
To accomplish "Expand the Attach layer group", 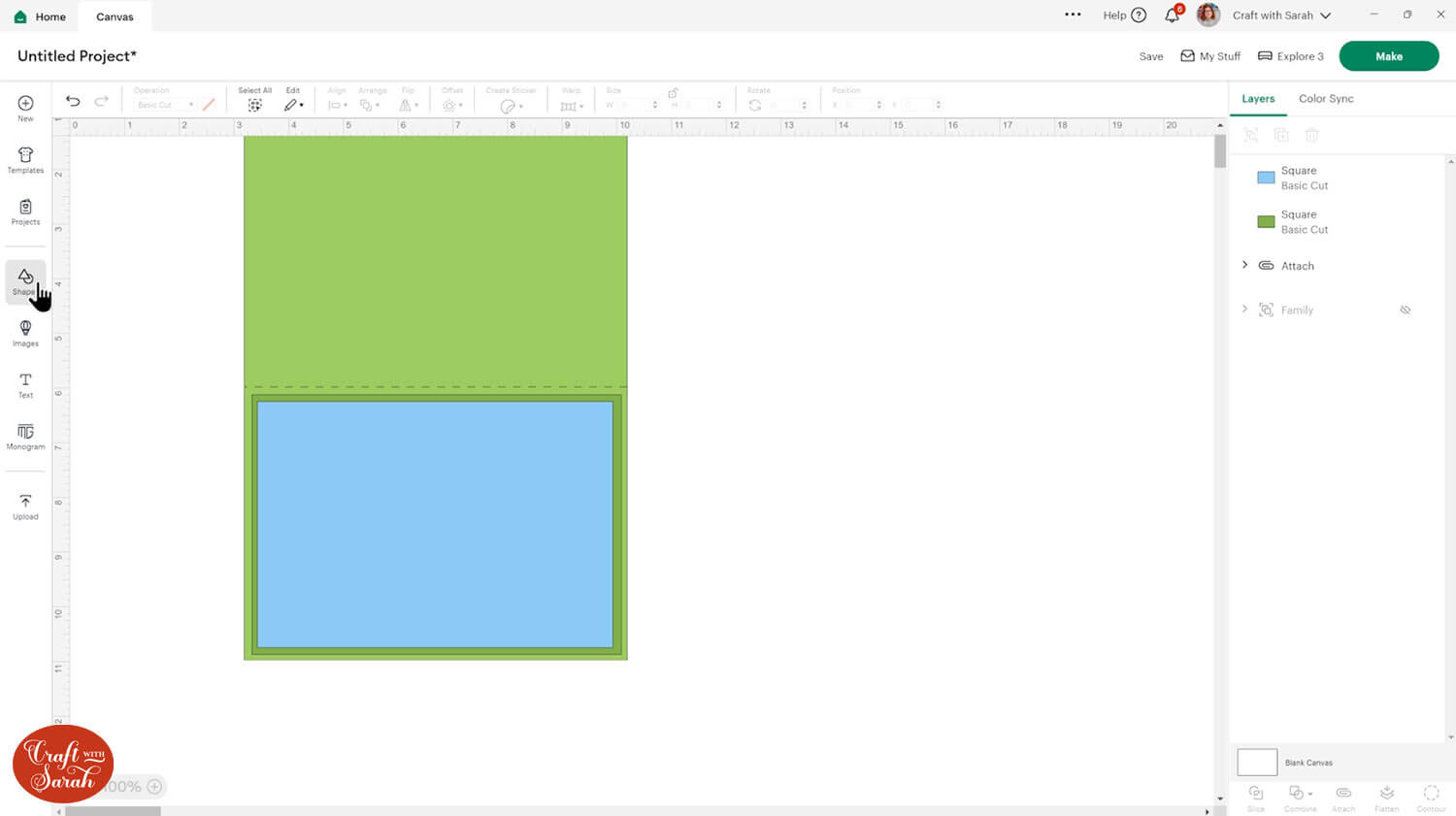I will 1244,265.
